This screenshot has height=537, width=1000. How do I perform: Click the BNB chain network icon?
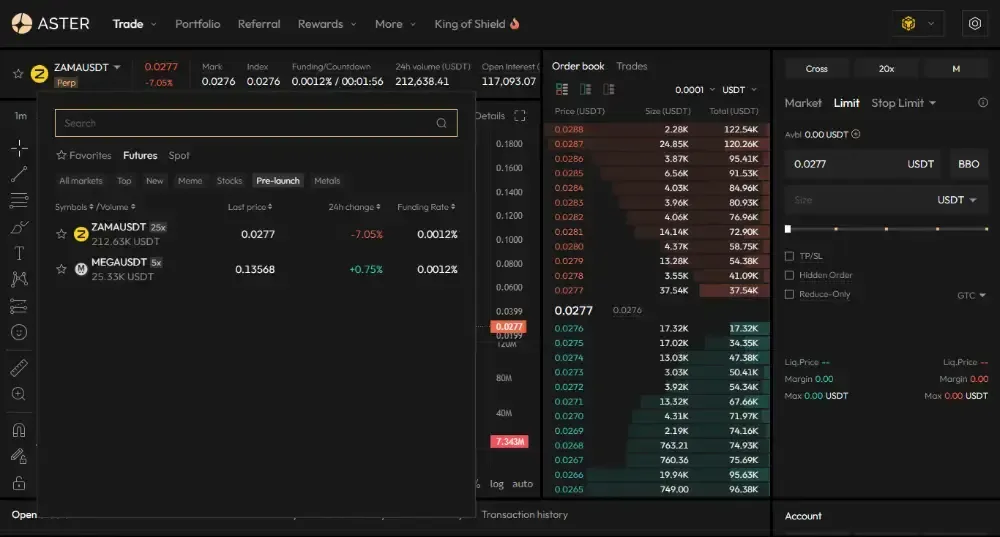point(908,24)
